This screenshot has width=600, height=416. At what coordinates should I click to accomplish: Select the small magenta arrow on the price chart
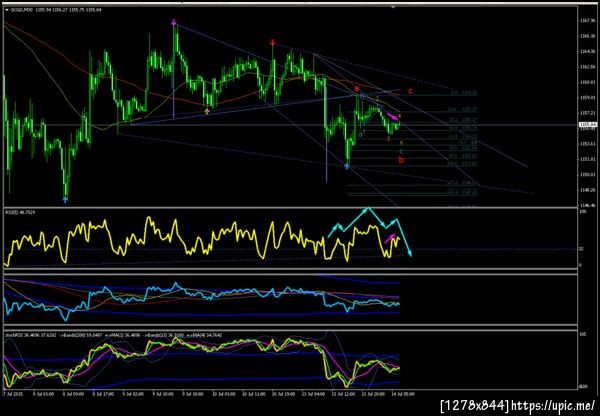tap(393, 116)
